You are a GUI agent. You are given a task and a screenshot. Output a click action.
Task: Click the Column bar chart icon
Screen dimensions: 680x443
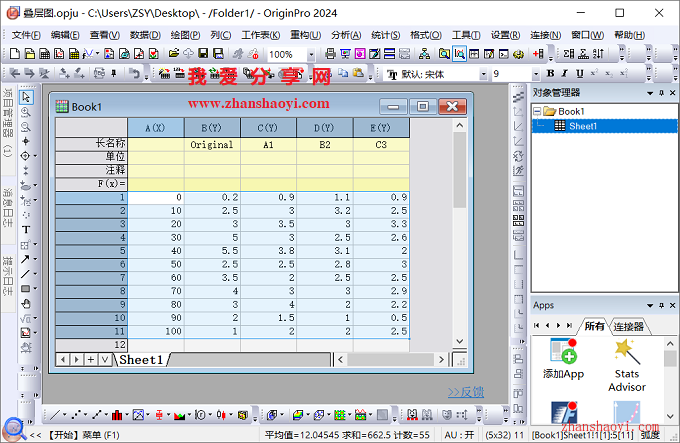click(117, 415)
